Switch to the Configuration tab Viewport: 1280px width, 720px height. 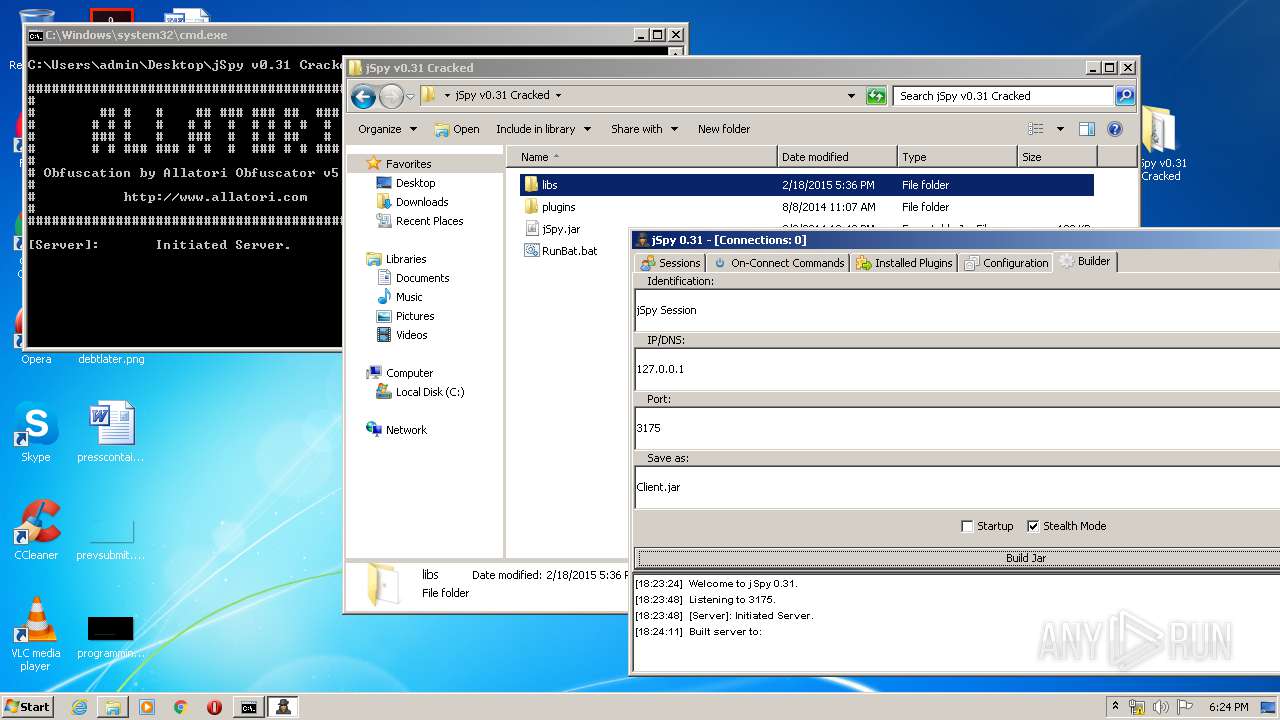(1006, 263)
